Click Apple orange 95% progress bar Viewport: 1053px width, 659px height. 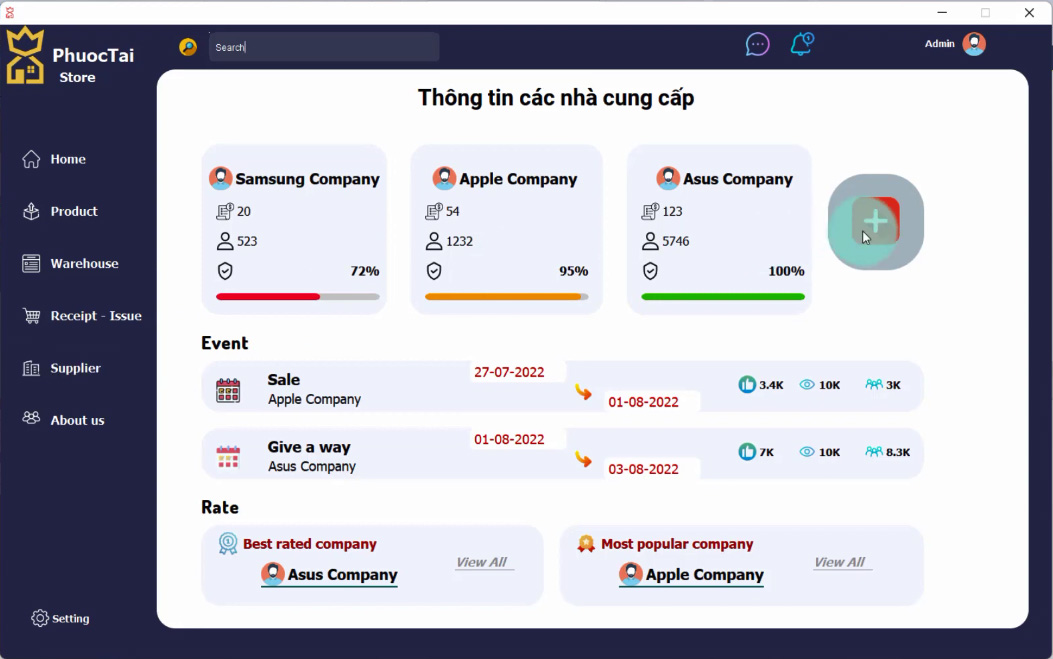506,297
